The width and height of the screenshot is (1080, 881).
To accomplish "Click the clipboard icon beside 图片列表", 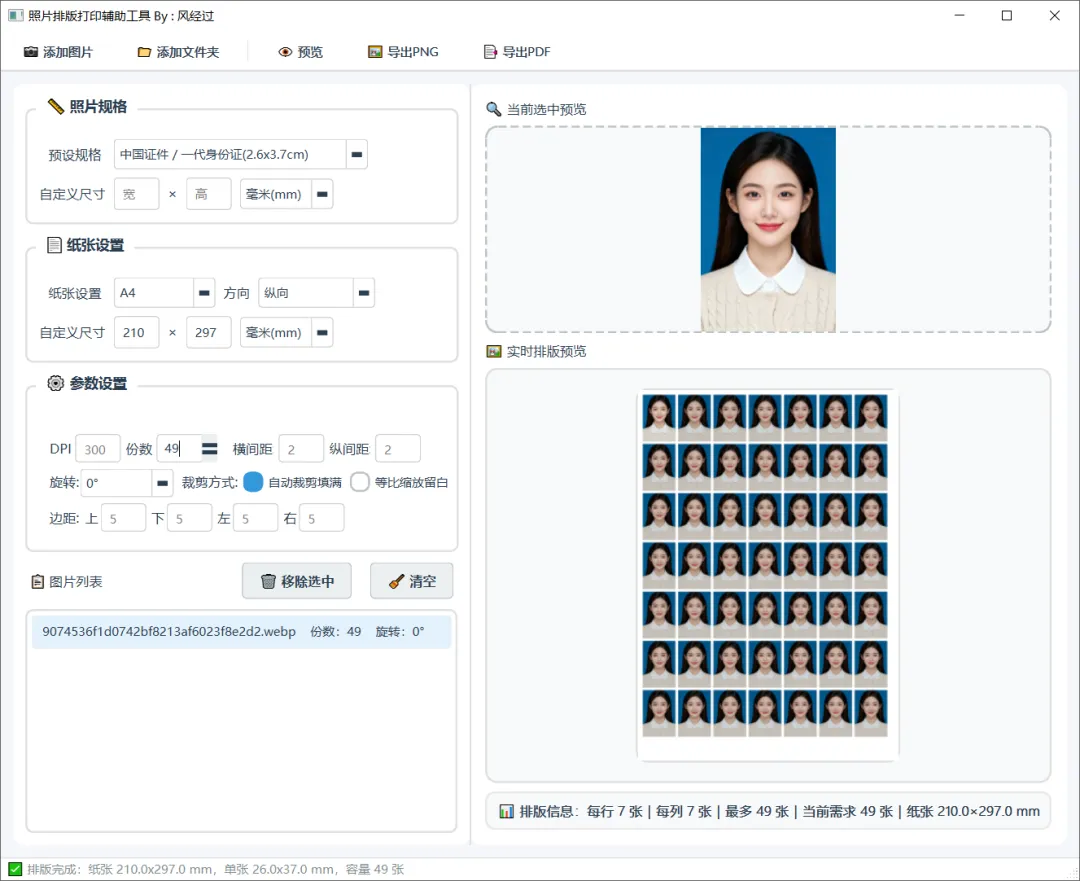I will [x=38, y=582].
